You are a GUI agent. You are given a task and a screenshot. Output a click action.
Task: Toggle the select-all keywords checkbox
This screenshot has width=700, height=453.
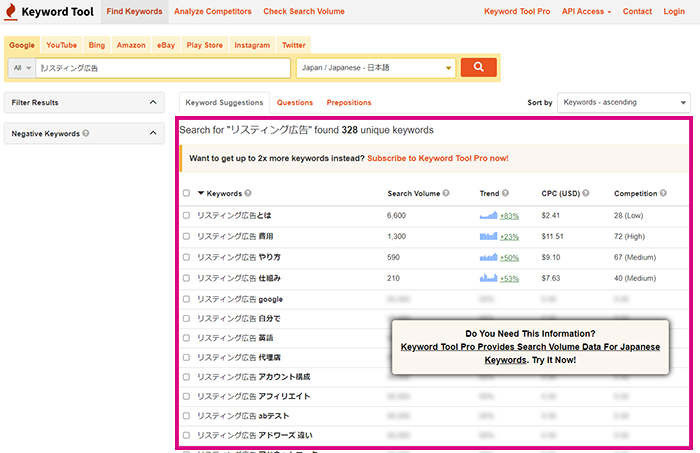(186, 193)
